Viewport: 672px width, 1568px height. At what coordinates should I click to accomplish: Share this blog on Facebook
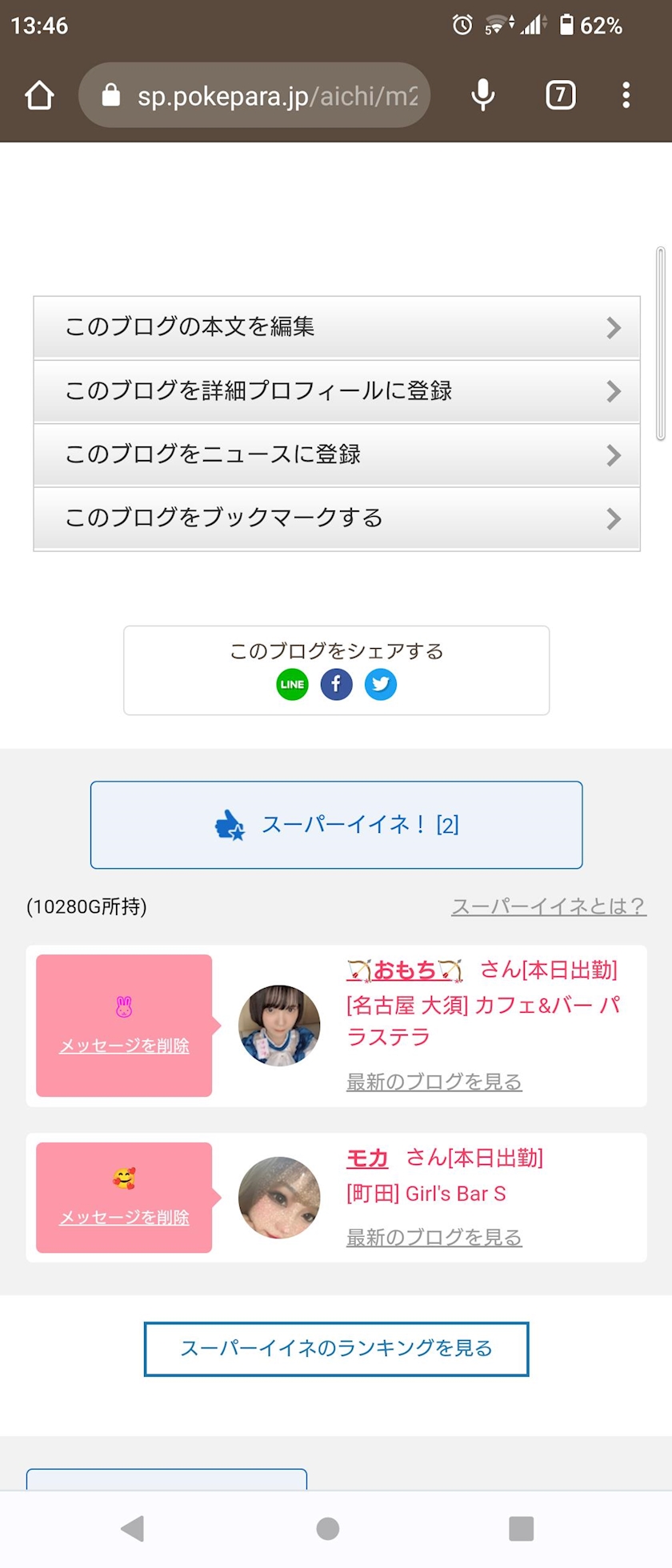(336, 684)
